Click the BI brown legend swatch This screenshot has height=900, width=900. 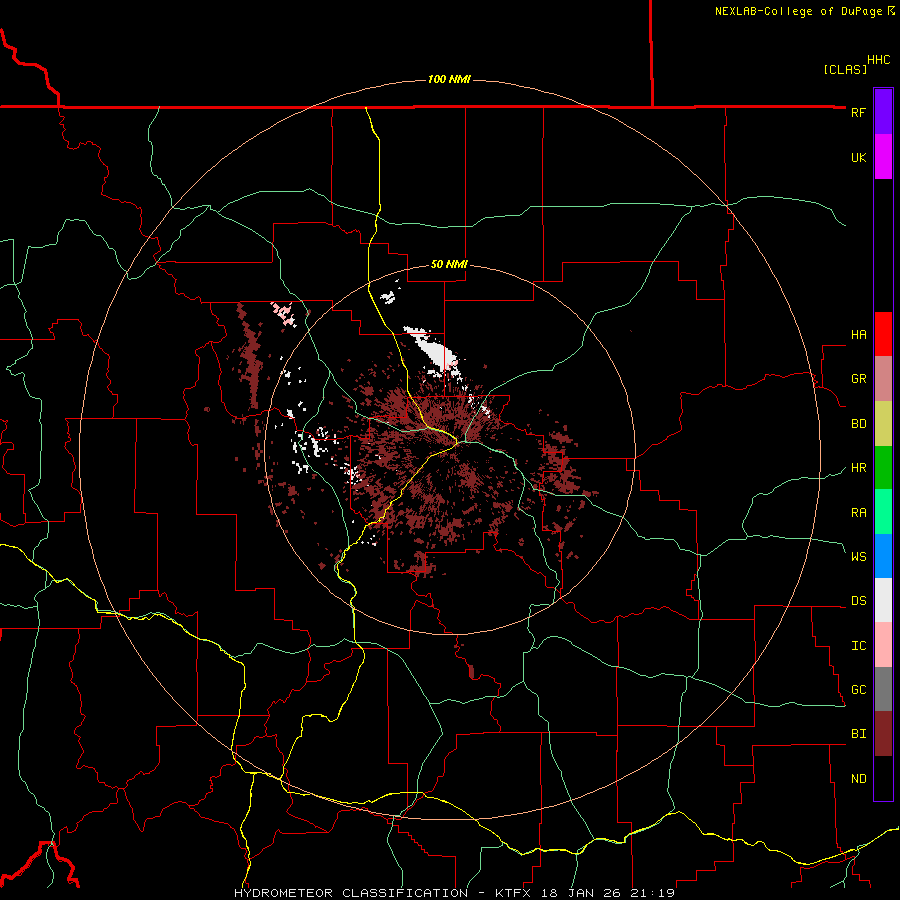tap(883, 734)
